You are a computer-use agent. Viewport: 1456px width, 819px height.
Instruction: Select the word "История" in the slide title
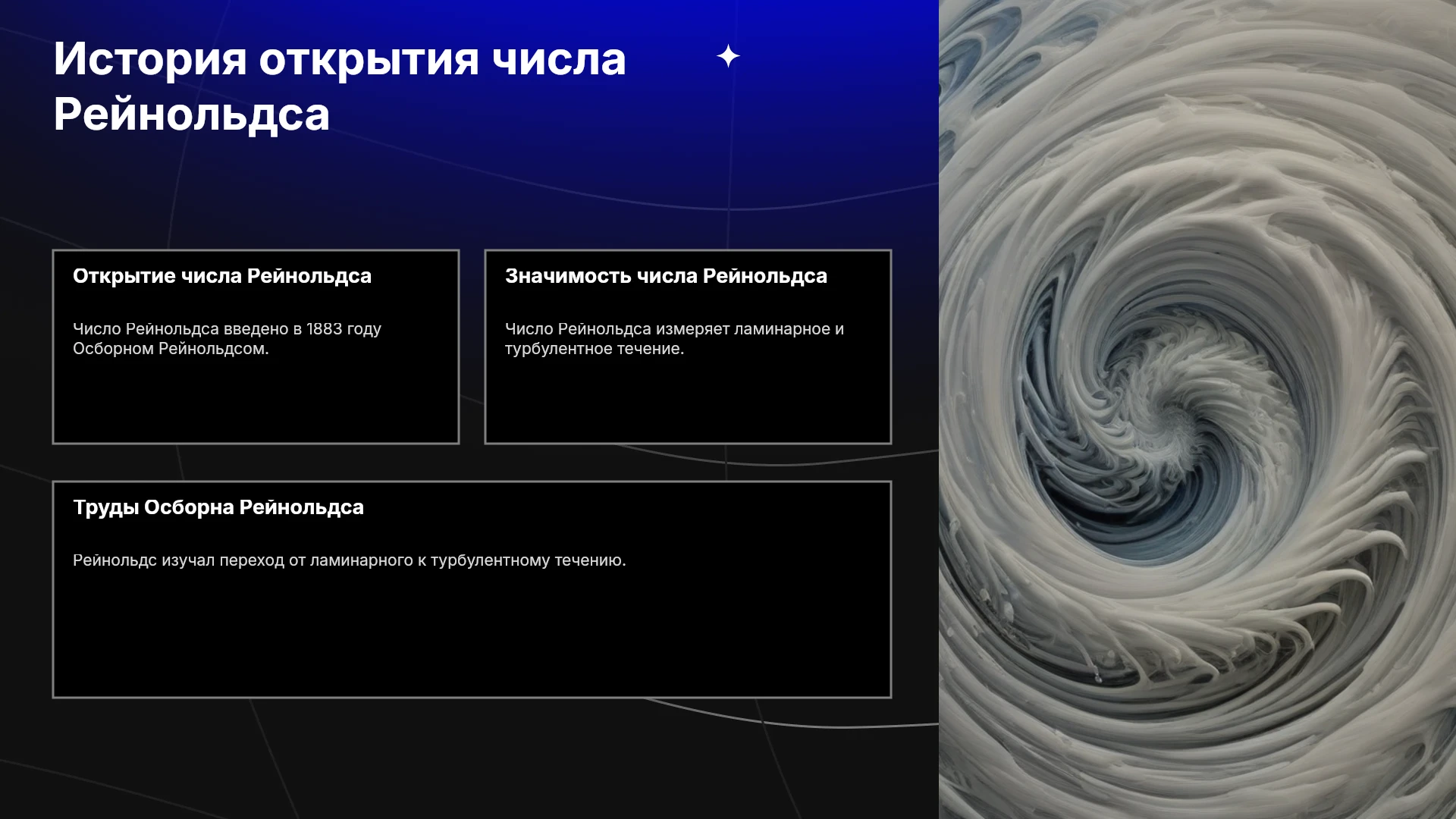tap(150, 59)
